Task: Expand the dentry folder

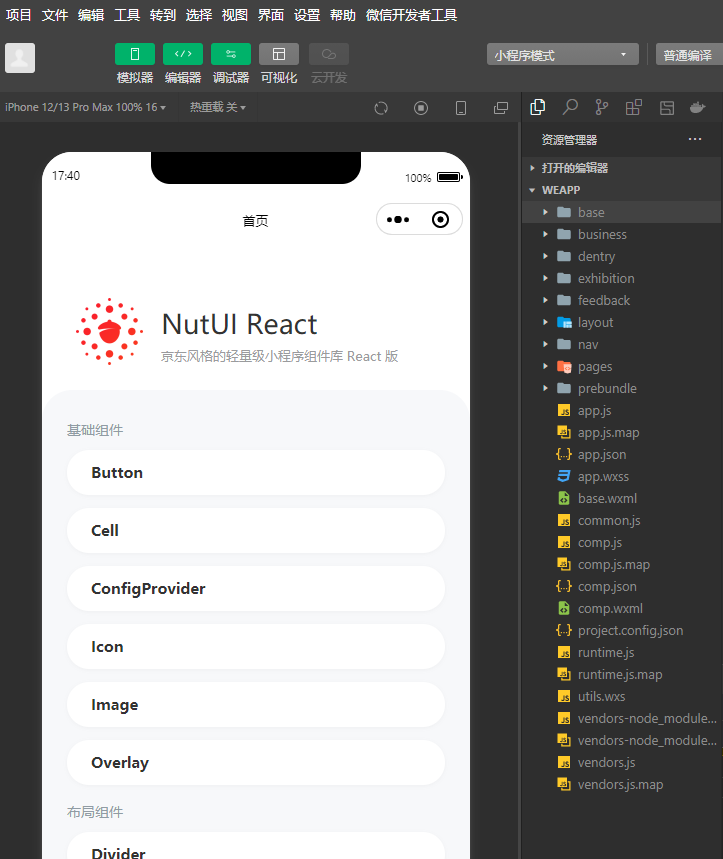Action: point(622,256)
